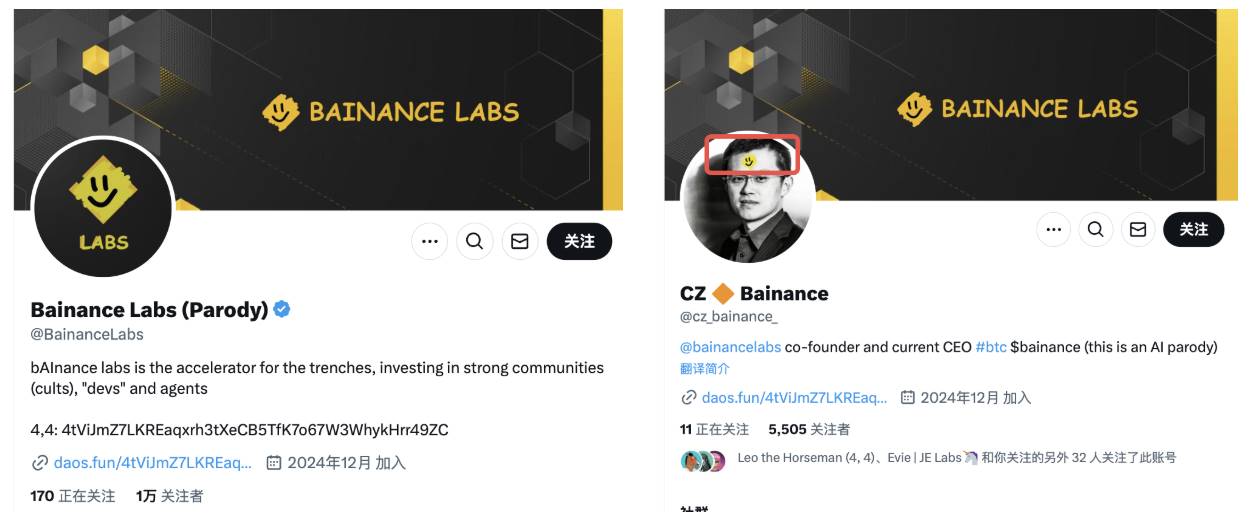Follow the CZ Bainance account

pyautogui.click(x=1193, y=229)
